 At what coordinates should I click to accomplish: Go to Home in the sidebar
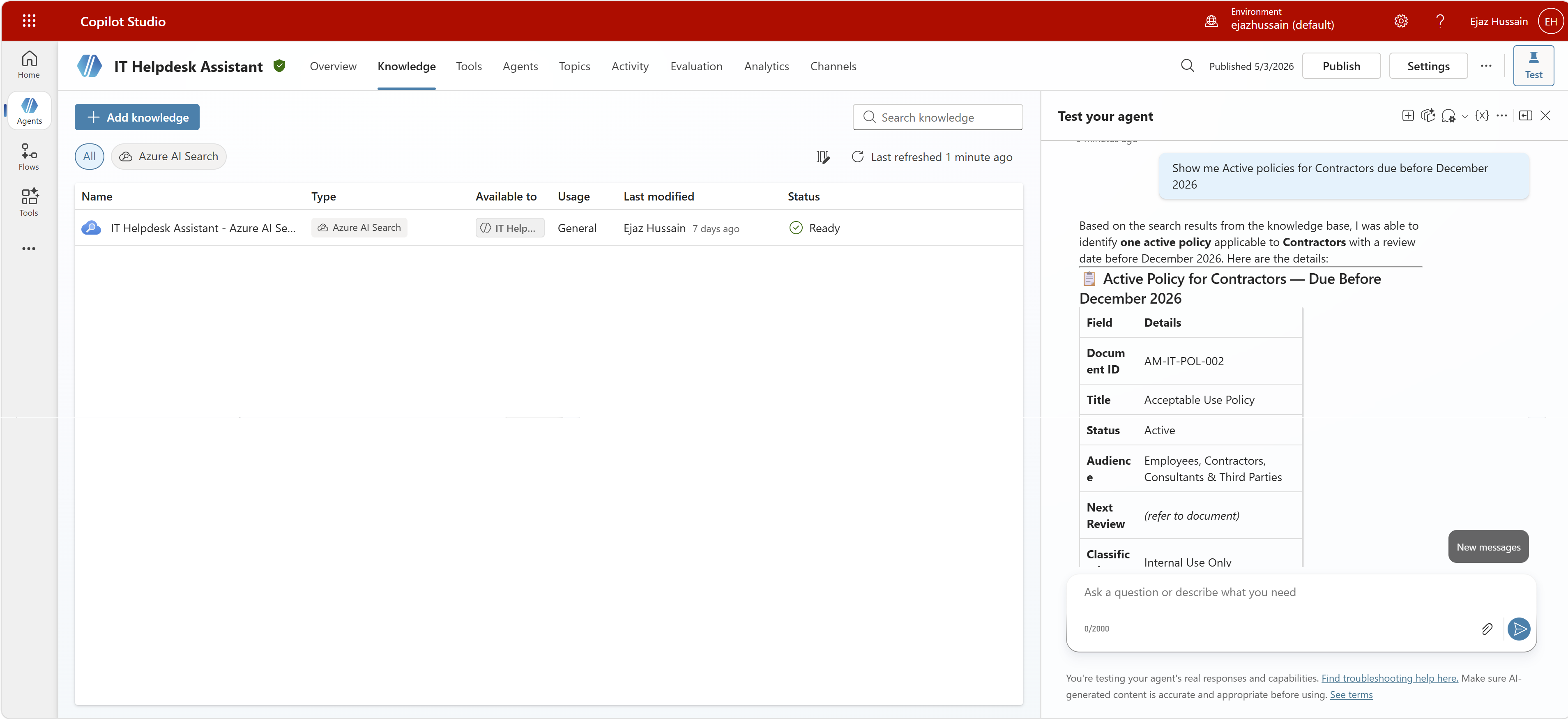[x=29, y=65]
